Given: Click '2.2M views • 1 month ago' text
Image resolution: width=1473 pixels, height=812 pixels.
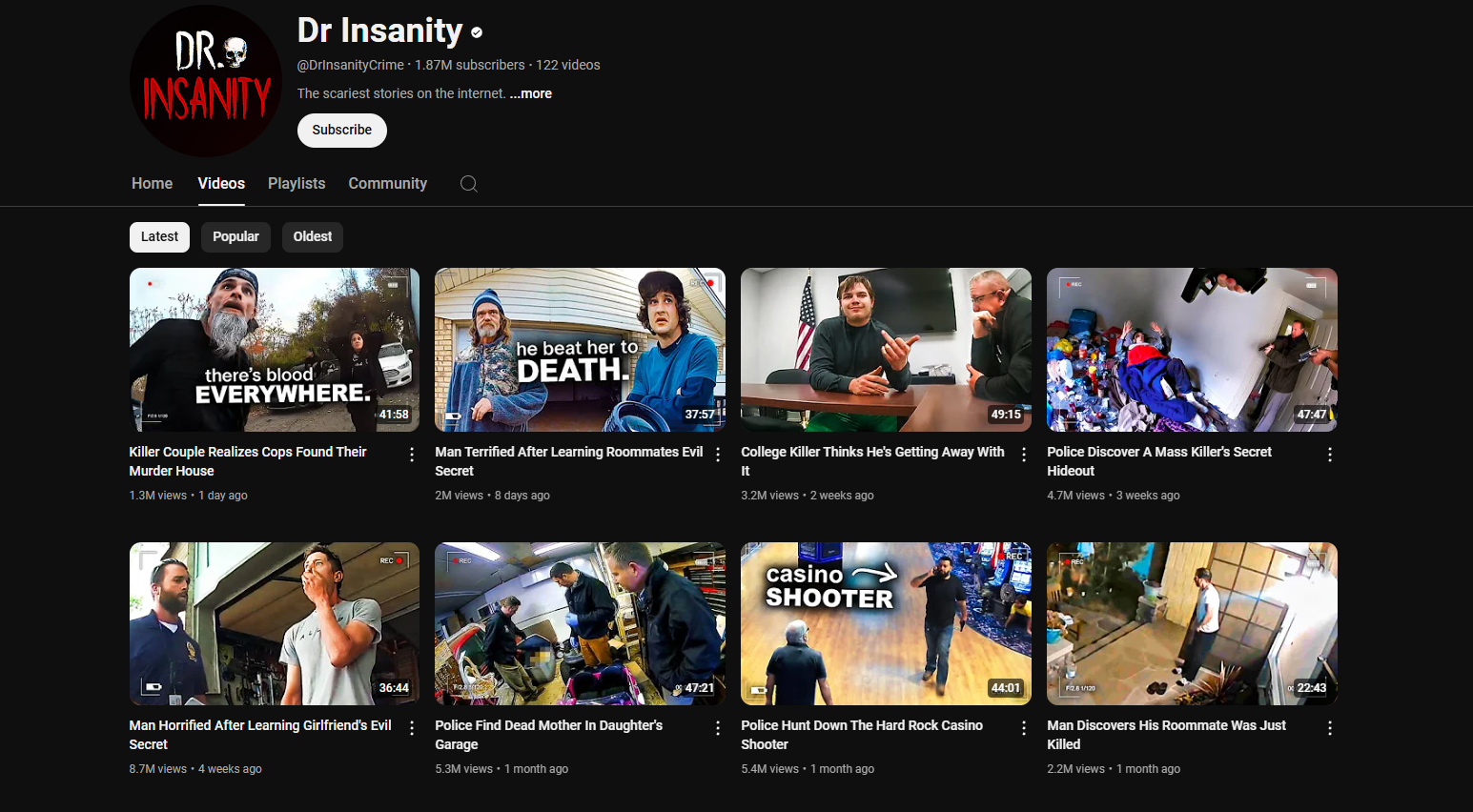Looking at the screenshot, I should tap(1114, 769).
